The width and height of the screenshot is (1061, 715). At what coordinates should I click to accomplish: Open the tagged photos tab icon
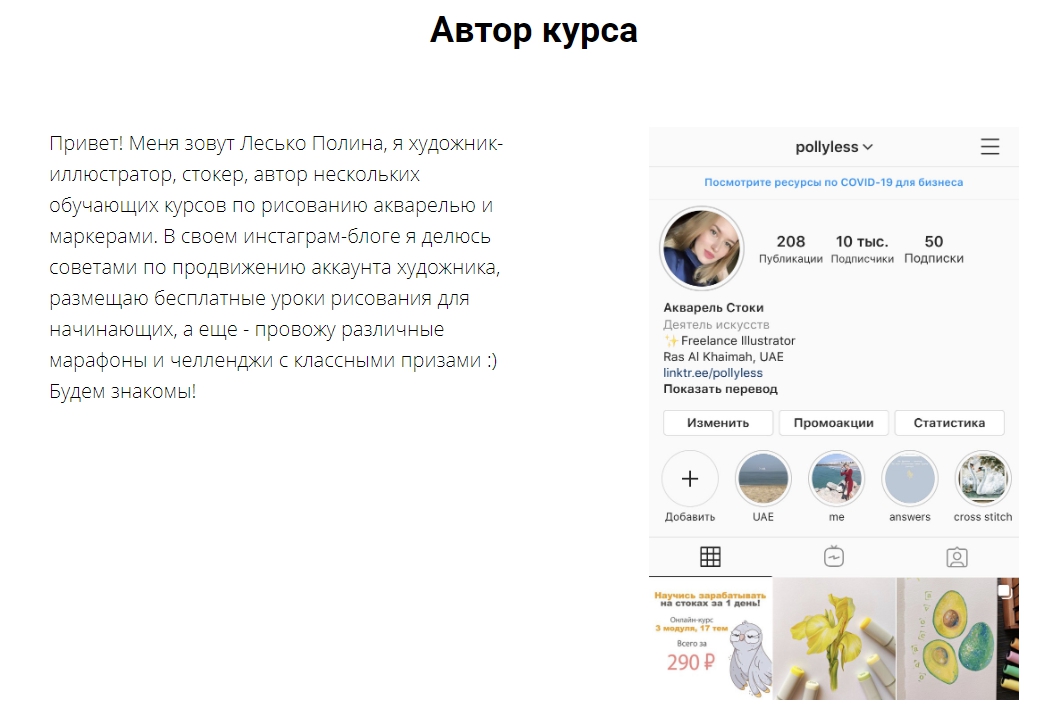coord(957,557)
